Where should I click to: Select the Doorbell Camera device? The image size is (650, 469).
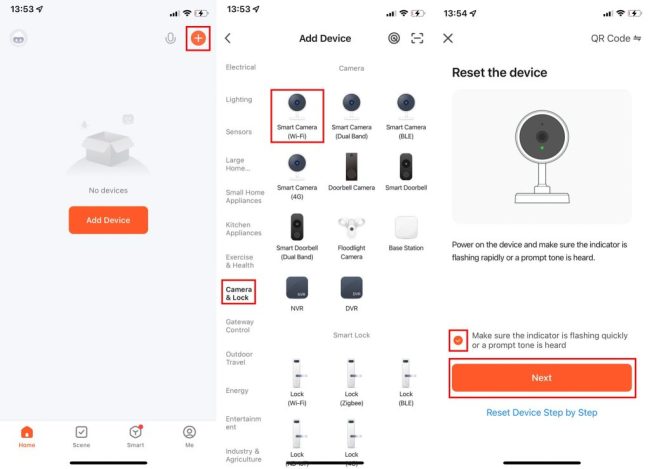pyautogui.click(x=352, y=172)
